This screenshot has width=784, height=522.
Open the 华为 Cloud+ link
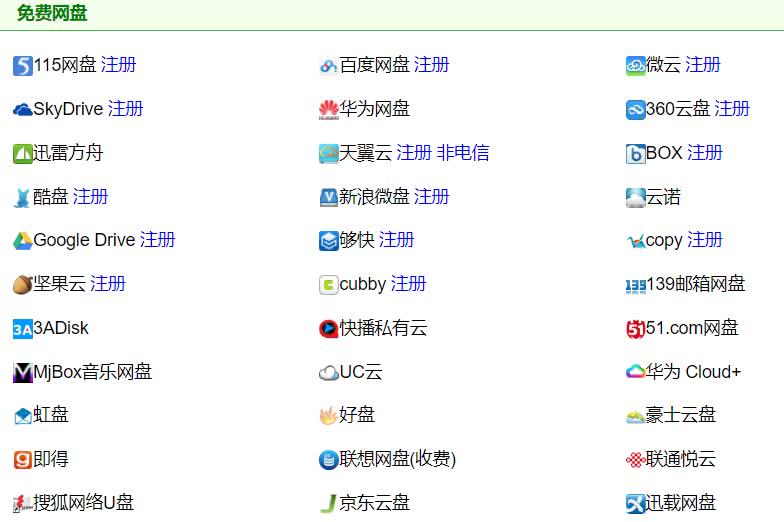point(693,372)
